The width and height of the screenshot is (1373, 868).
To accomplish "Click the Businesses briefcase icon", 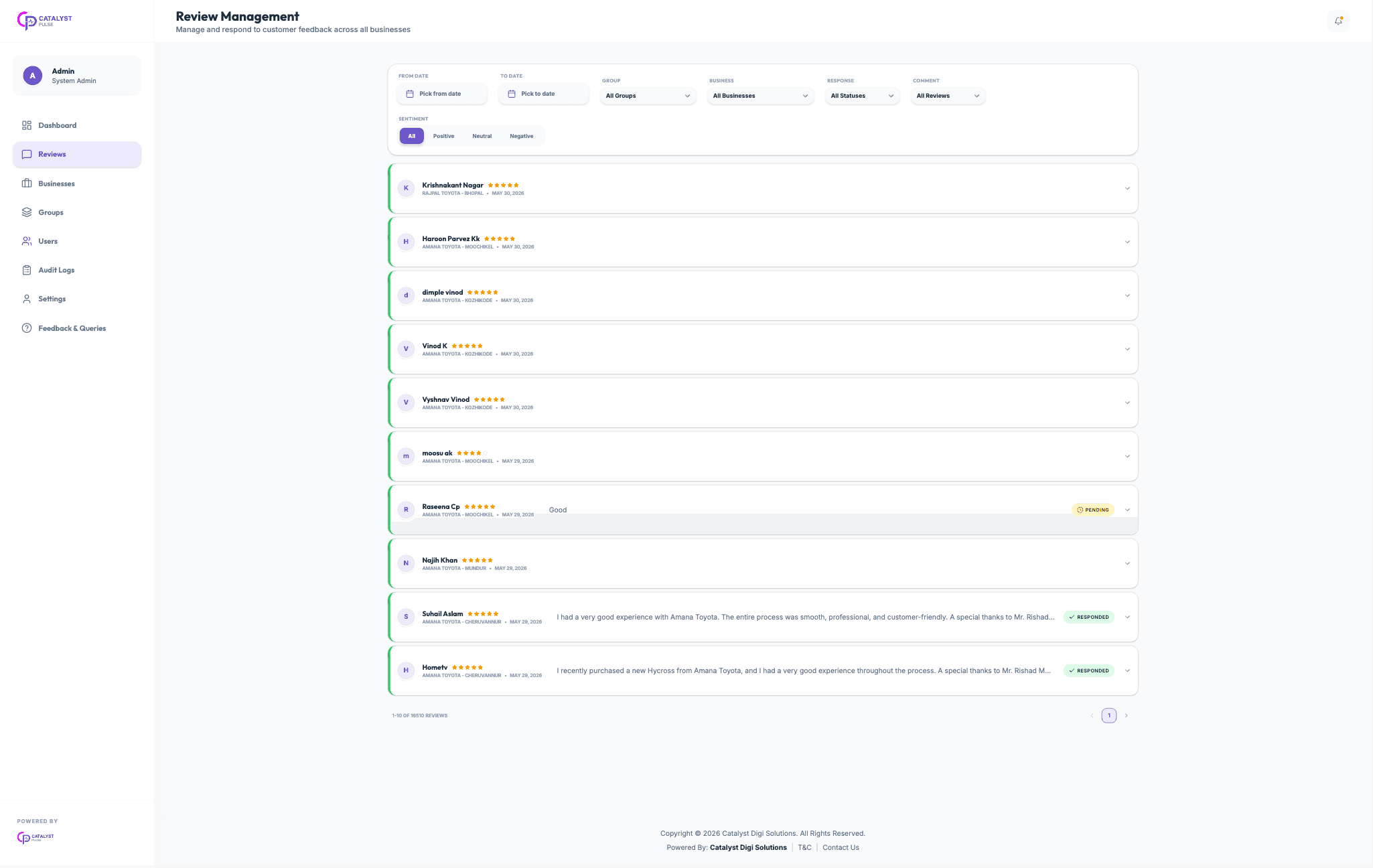I will (x=27, y=184).
